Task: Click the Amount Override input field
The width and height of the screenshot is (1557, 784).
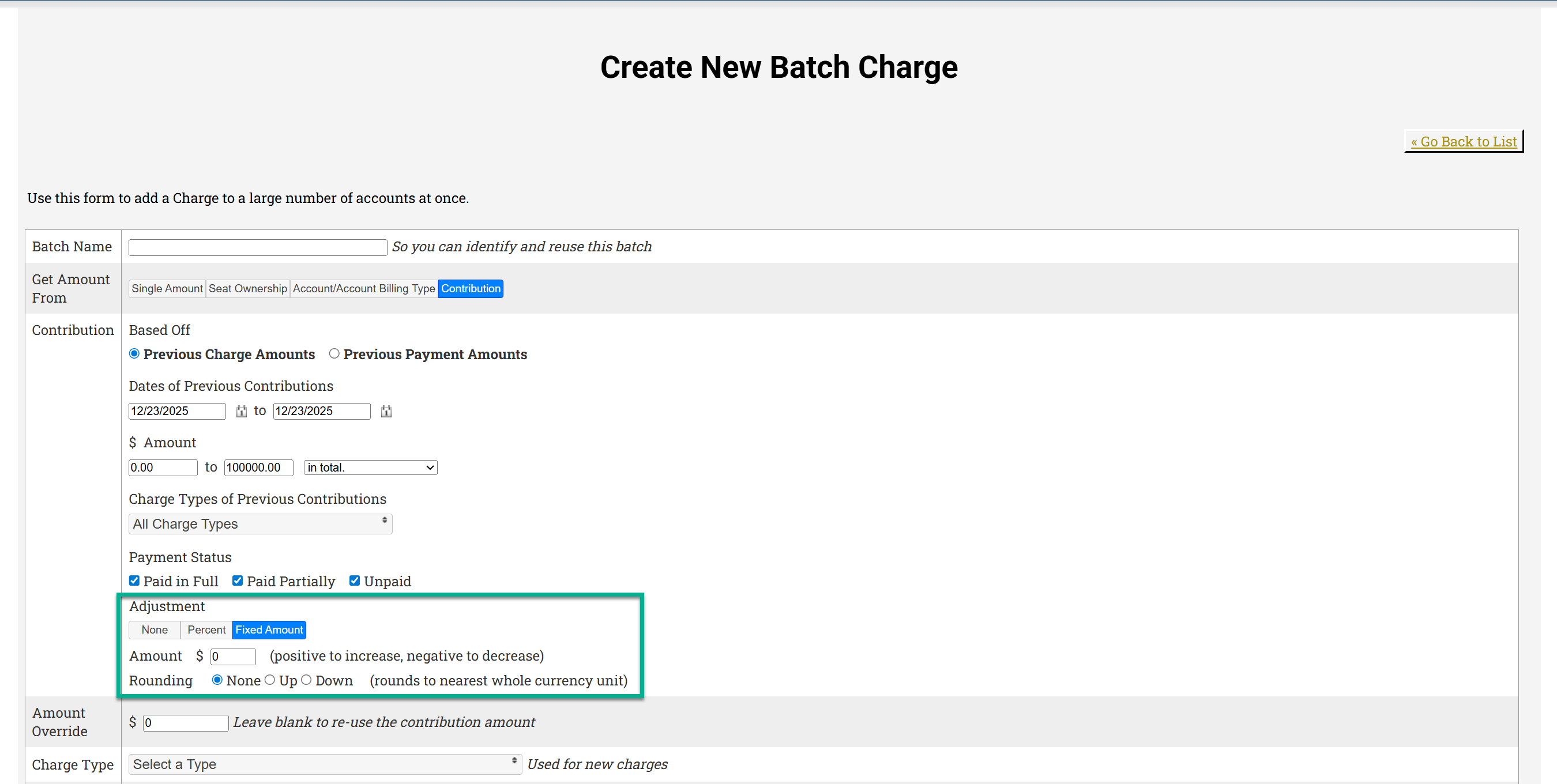Action: 186,722
